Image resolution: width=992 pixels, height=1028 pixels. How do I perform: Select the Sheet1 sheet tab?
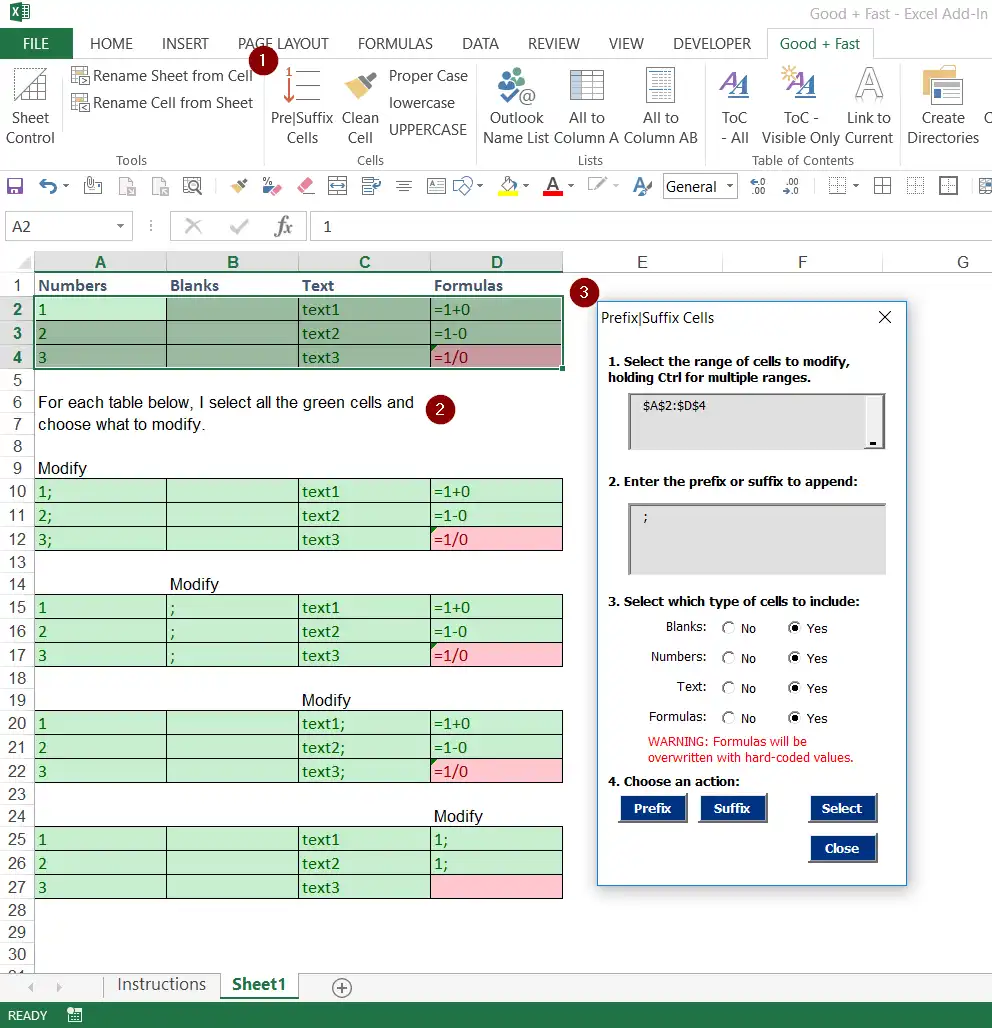[259, 984]
